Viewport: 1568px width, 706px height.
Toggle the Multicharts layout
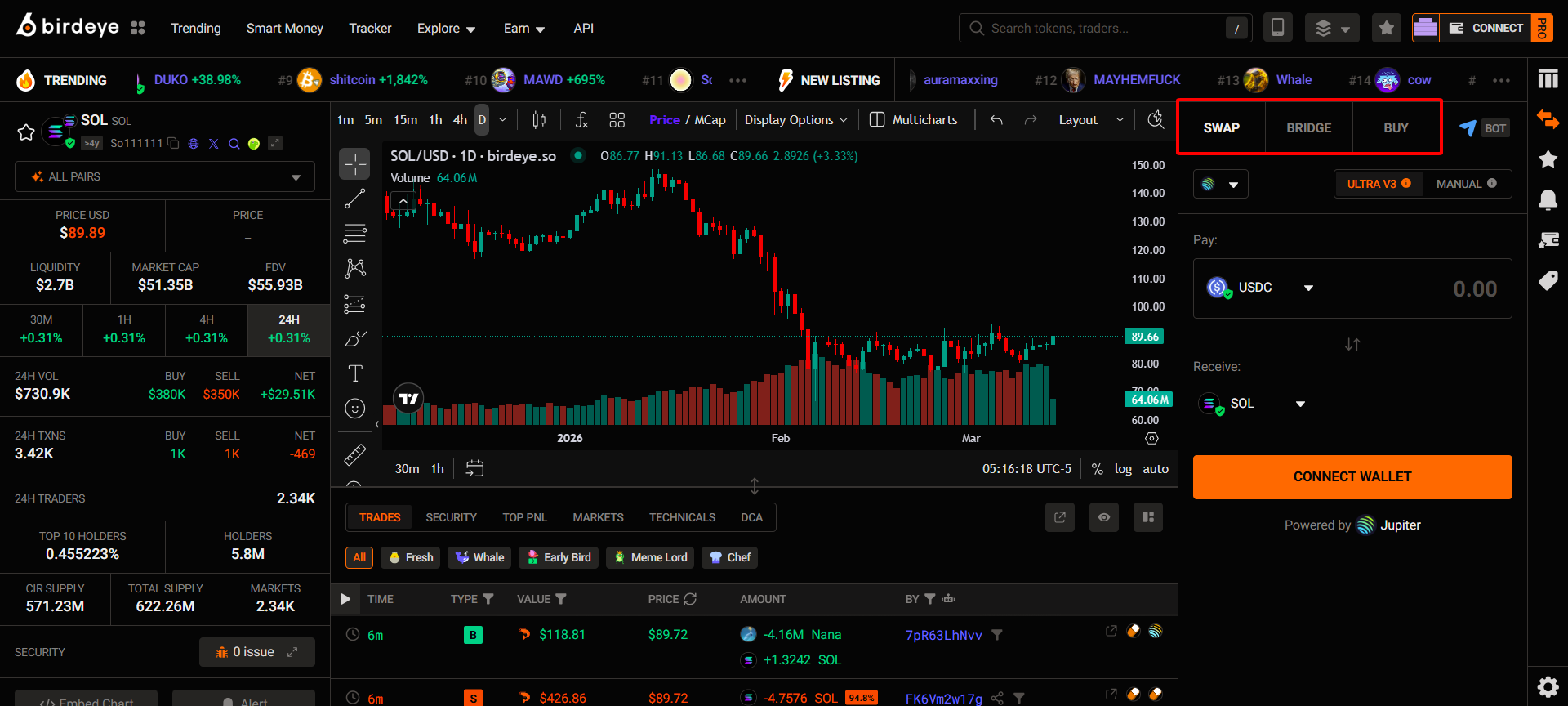pyautogui.click(x=914, y=120)
